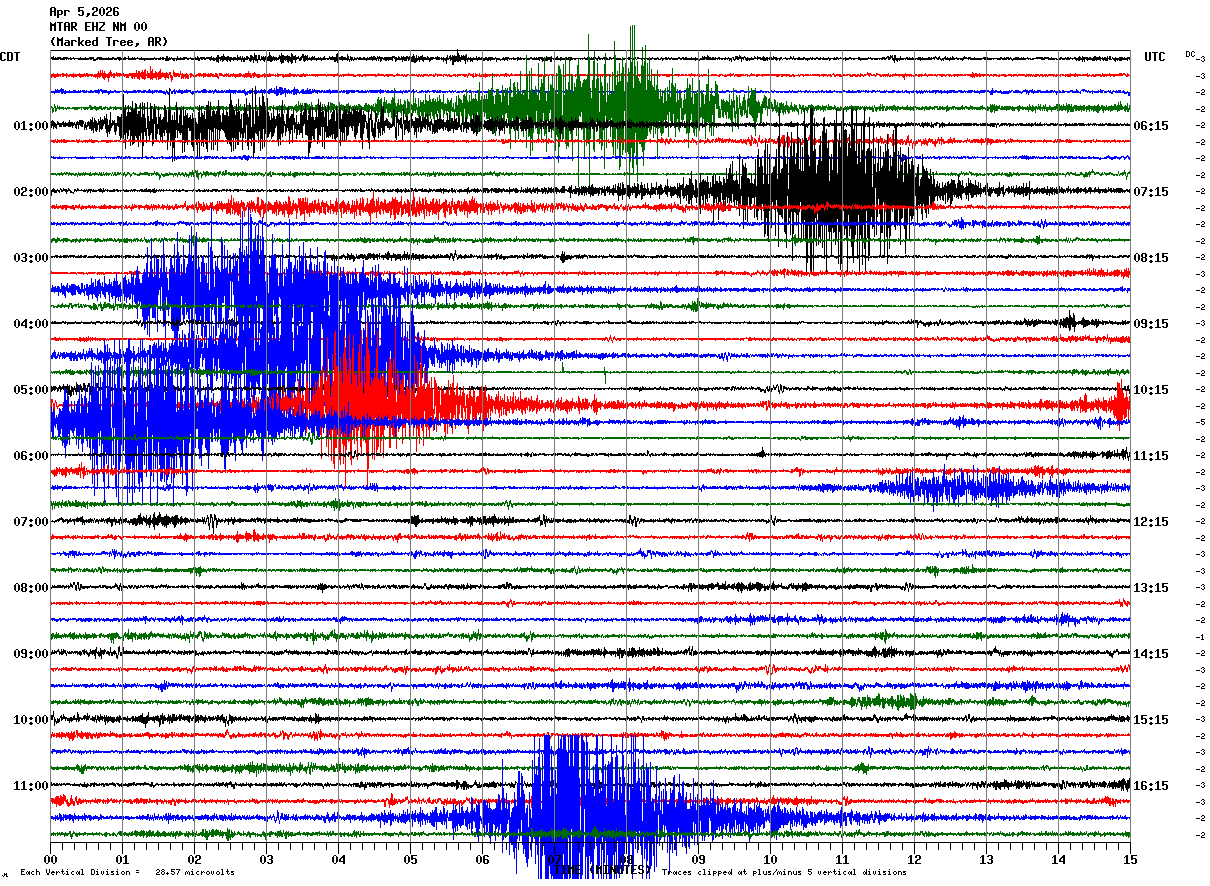Click the CDT timezone label

pos(10,57)
